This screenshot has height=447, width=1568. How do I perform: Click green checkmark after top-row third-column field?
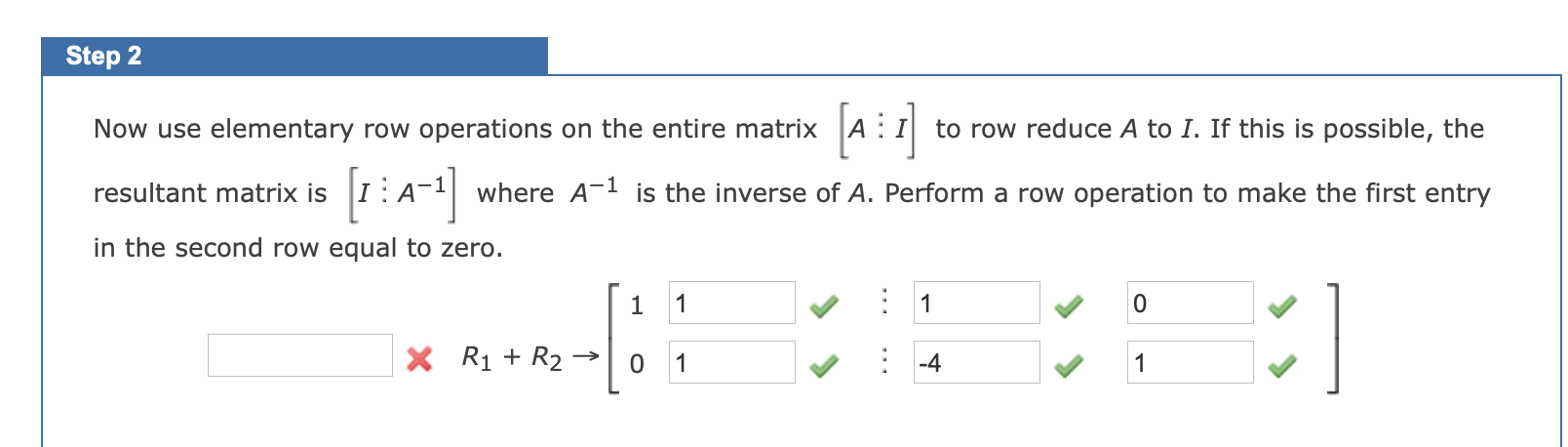coord(1069,307)
